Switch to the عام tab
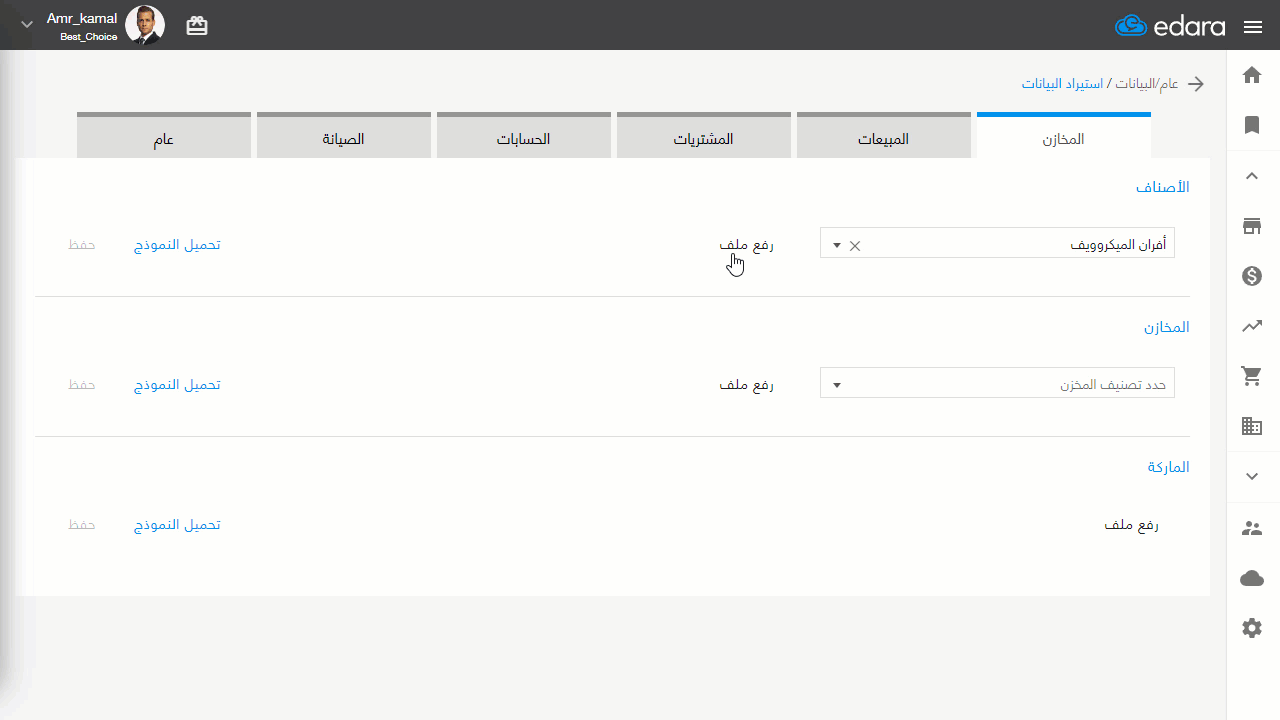The width and height of the screenshot is (1280, 720). pos(163,136)
